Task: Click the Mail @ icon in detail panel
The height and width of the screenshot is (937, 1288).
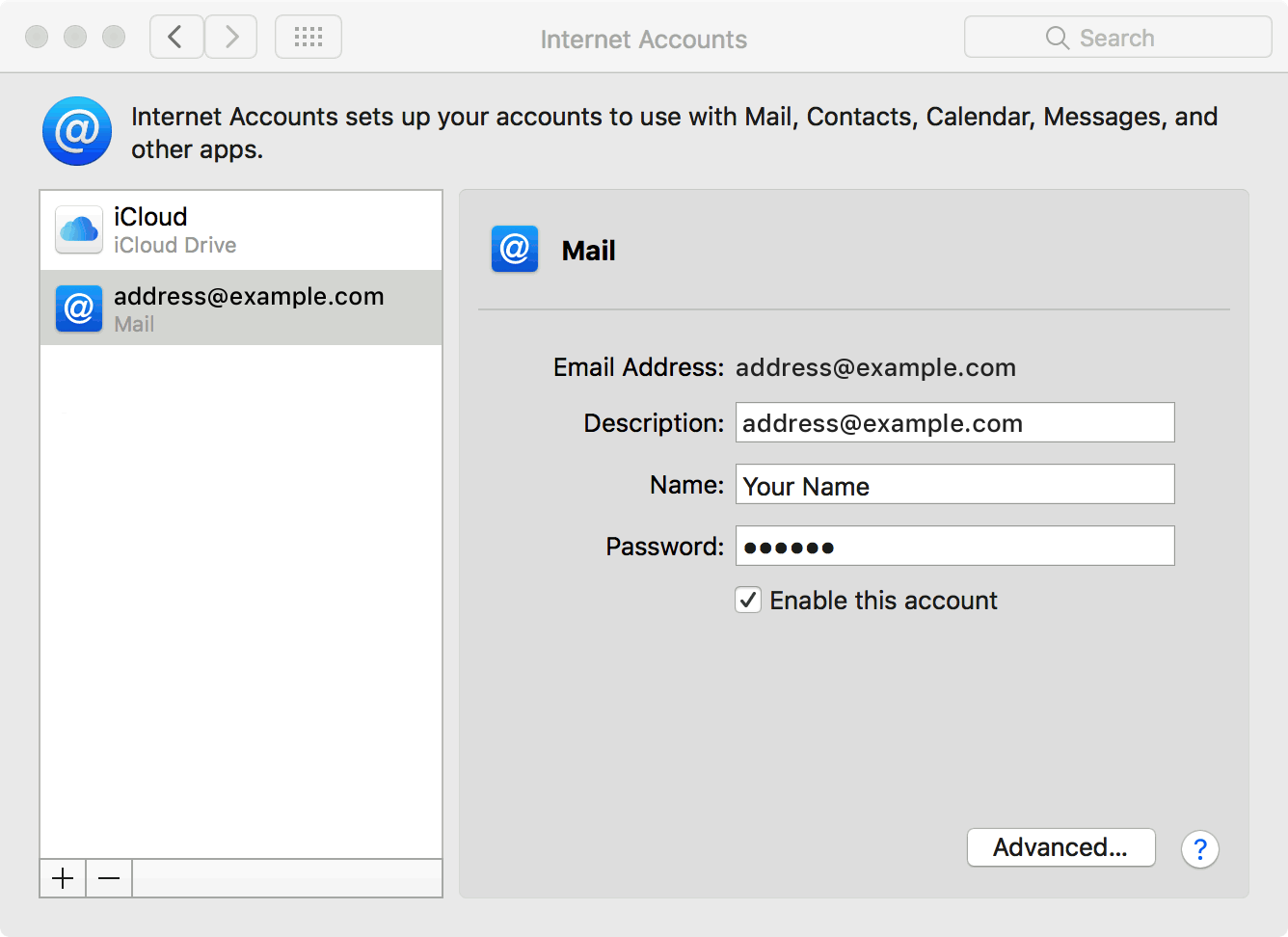Action: coord(515,250)
